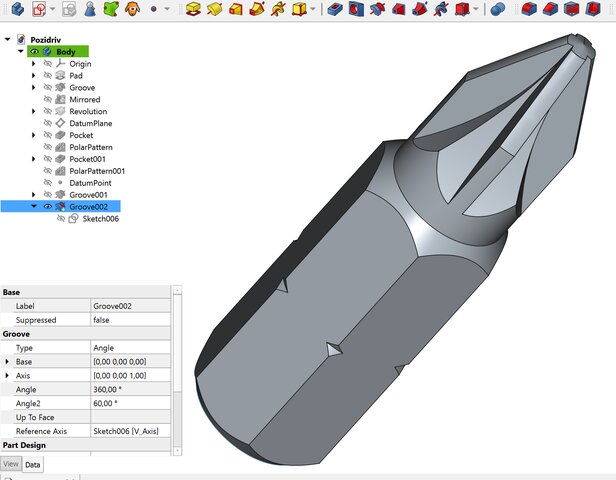This screenshot has height=480, width=616.
Task: Select the Groove tool in toolbar
Action: (377, 9)
